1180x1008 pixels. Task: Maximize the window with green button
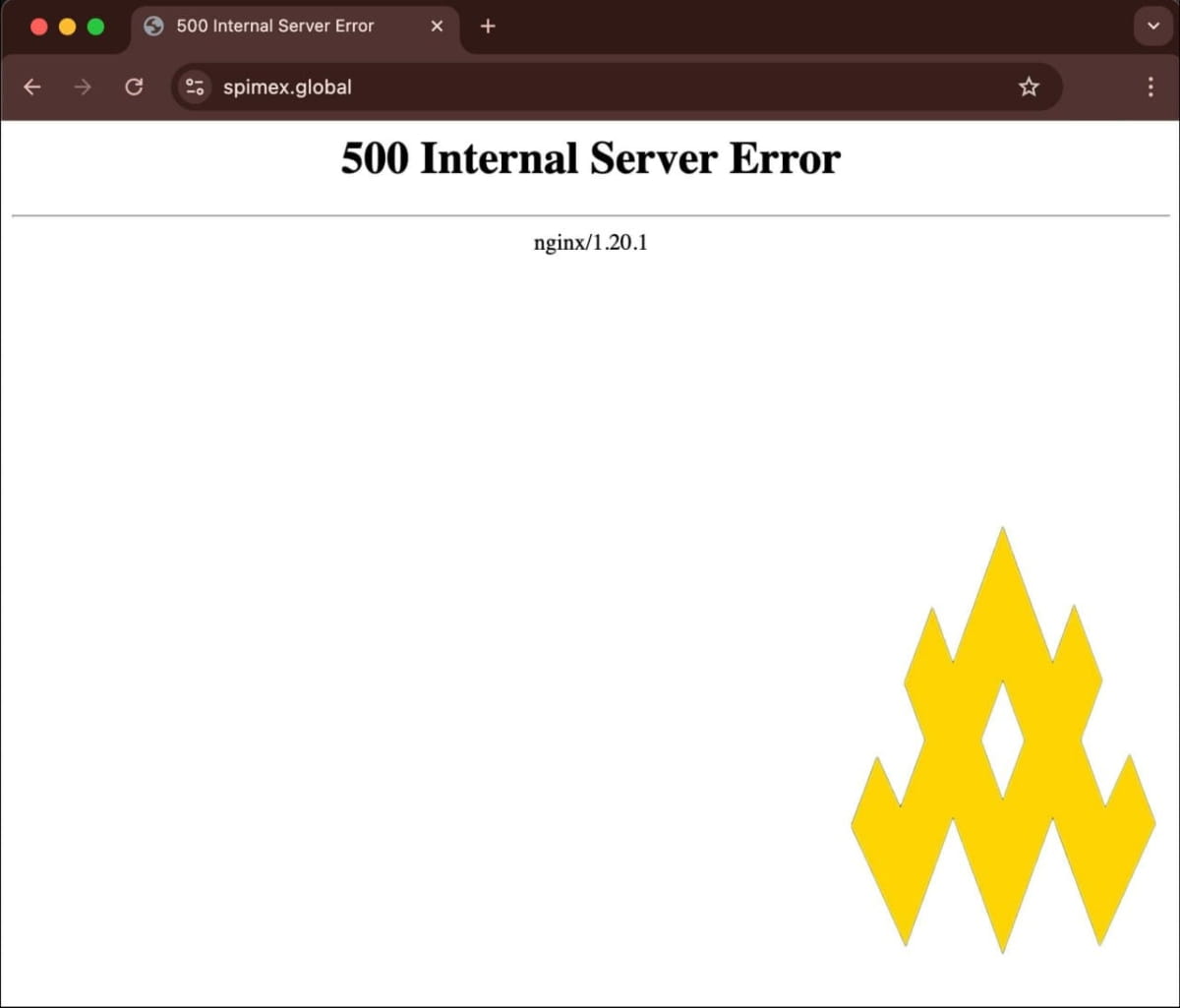coord(95,27)
